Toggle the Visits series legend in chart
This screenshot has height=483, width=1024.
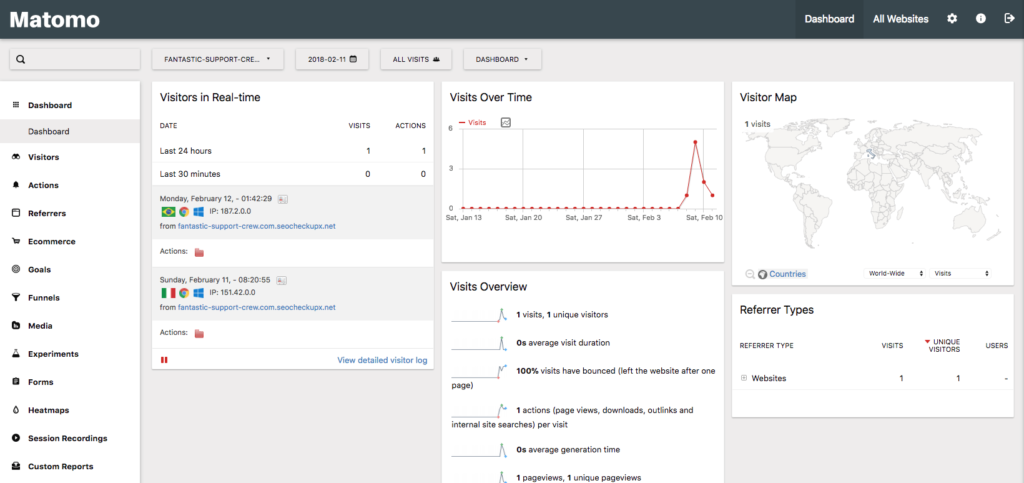click(472, 122)
